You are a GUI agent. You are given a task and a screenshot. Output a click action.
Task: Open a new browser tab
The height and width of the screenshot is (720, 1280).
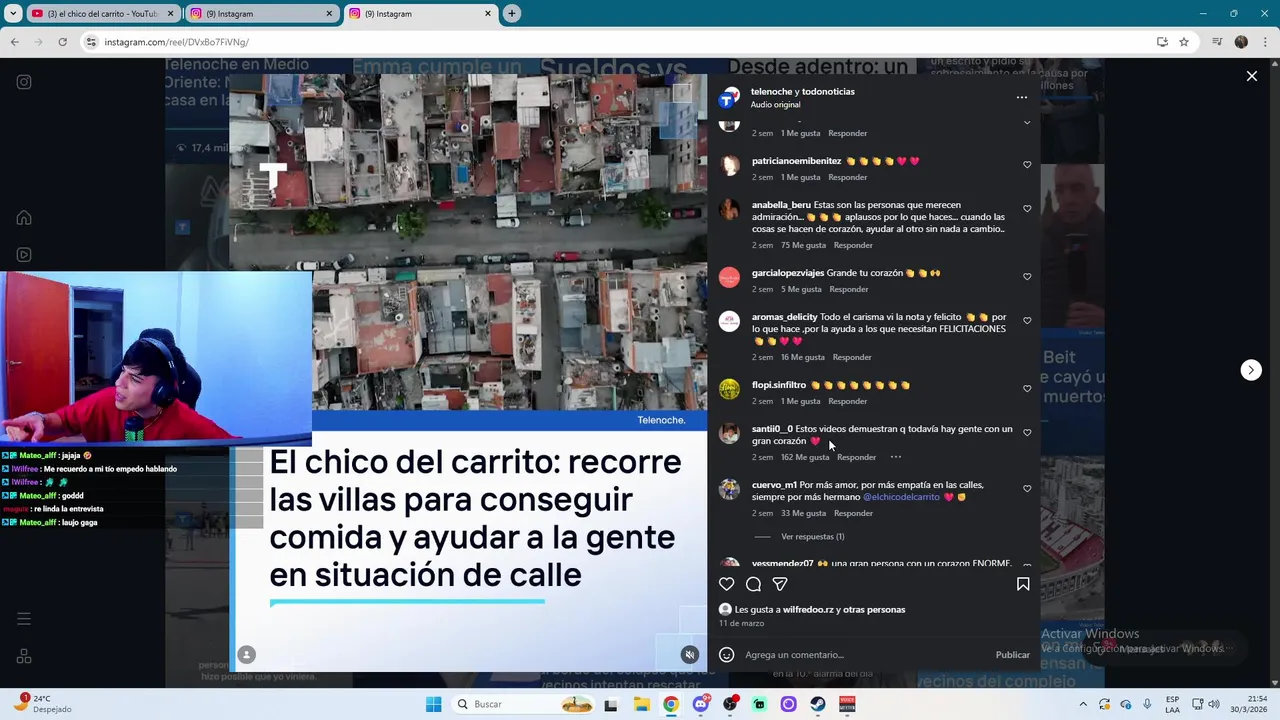click(511, 13)
